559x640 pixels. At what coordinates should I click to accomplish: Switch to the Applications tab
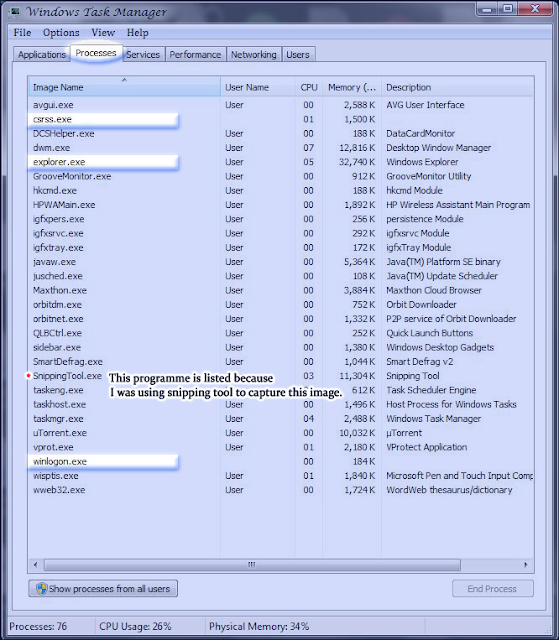(x=42, y=55)
